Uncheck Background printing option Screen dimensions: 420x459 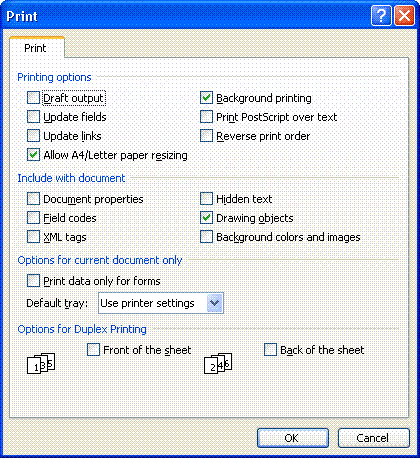tap(206, 98)
